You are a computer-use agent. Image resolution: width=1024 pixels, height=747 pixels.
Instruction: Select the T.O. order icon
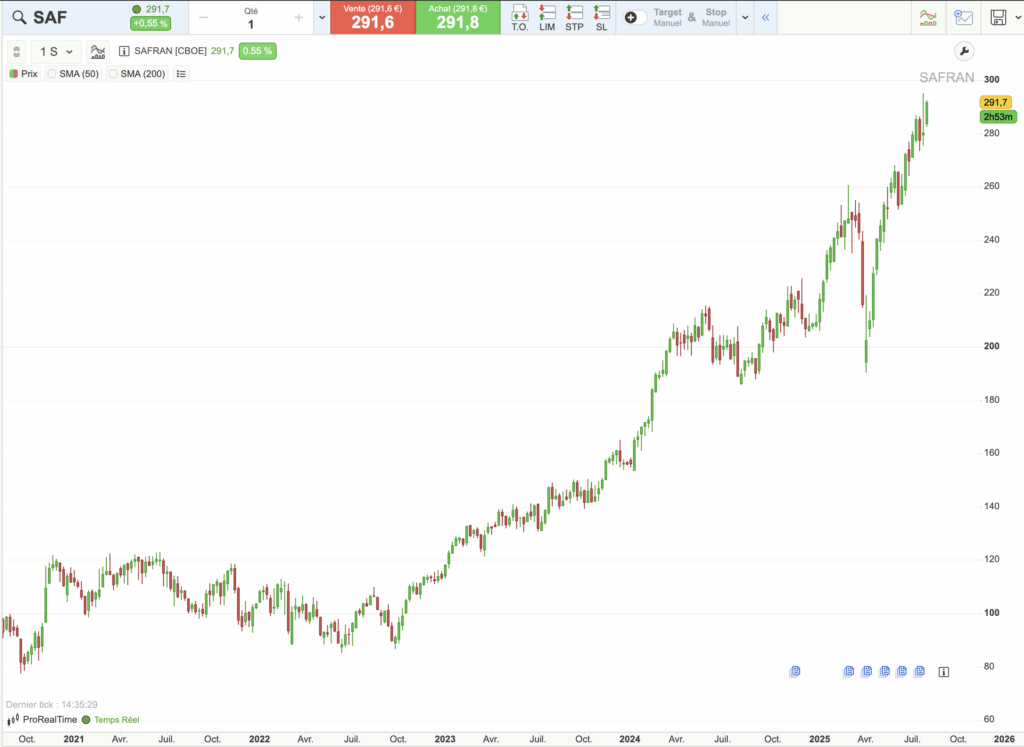point(520,17)
